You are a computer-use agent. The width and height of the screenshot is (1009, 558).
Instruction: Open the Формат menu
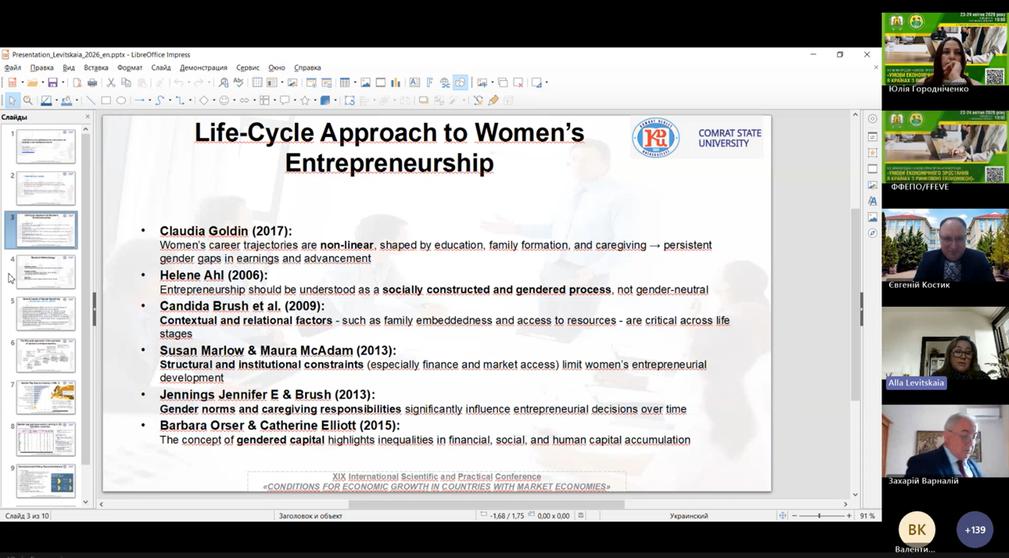click(x=129, y=68)
